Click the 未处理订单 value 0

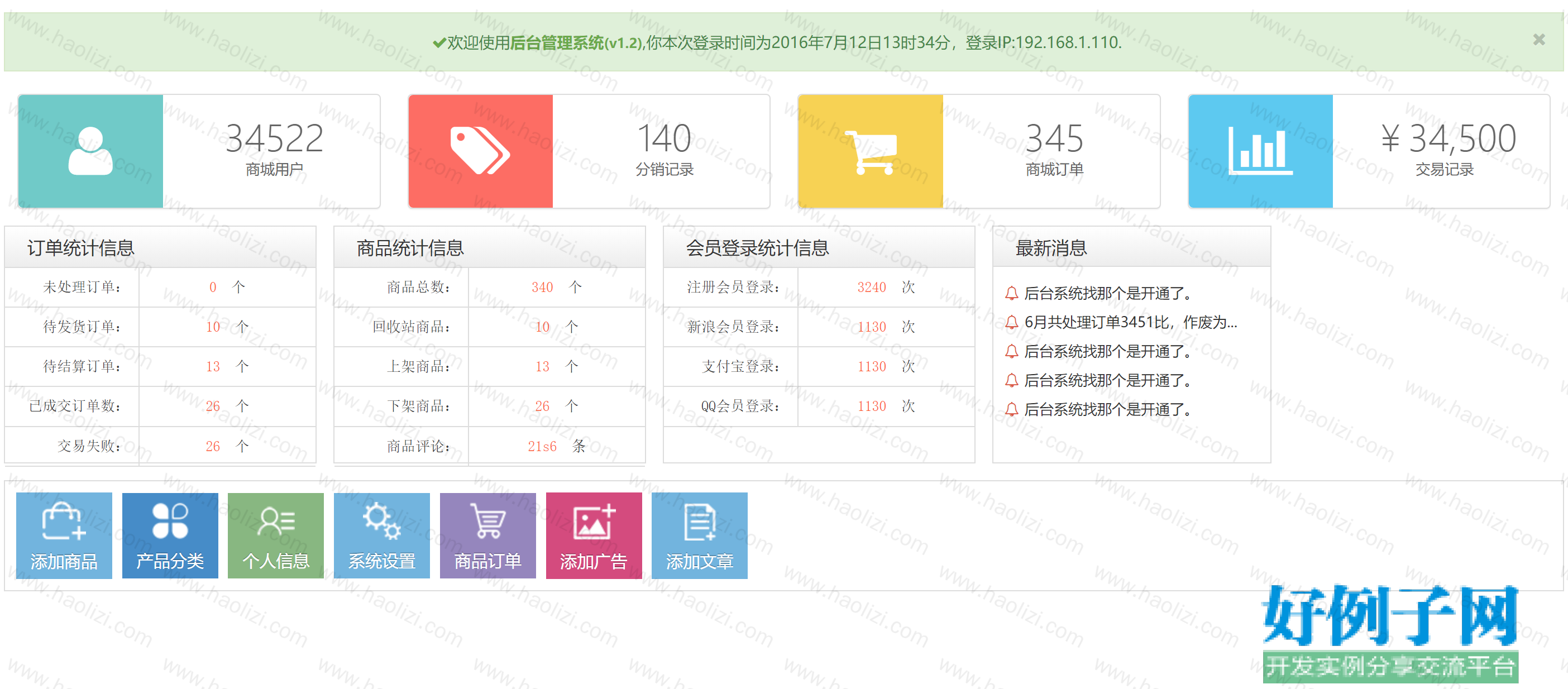212,288
